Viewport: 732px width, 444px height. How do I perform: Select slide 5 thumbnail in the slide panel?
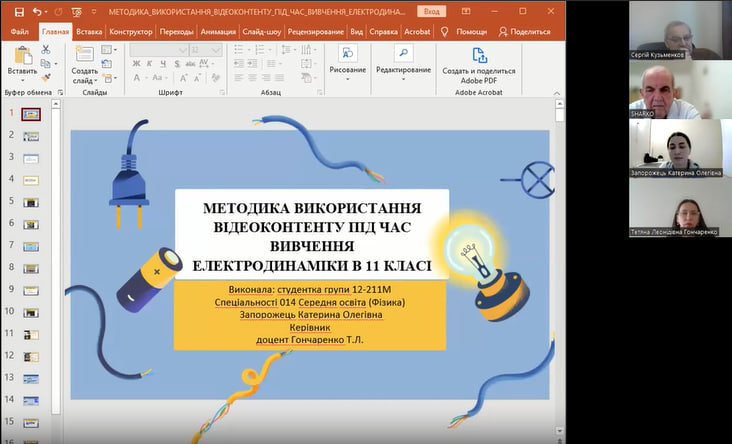[x=31, y=202]
